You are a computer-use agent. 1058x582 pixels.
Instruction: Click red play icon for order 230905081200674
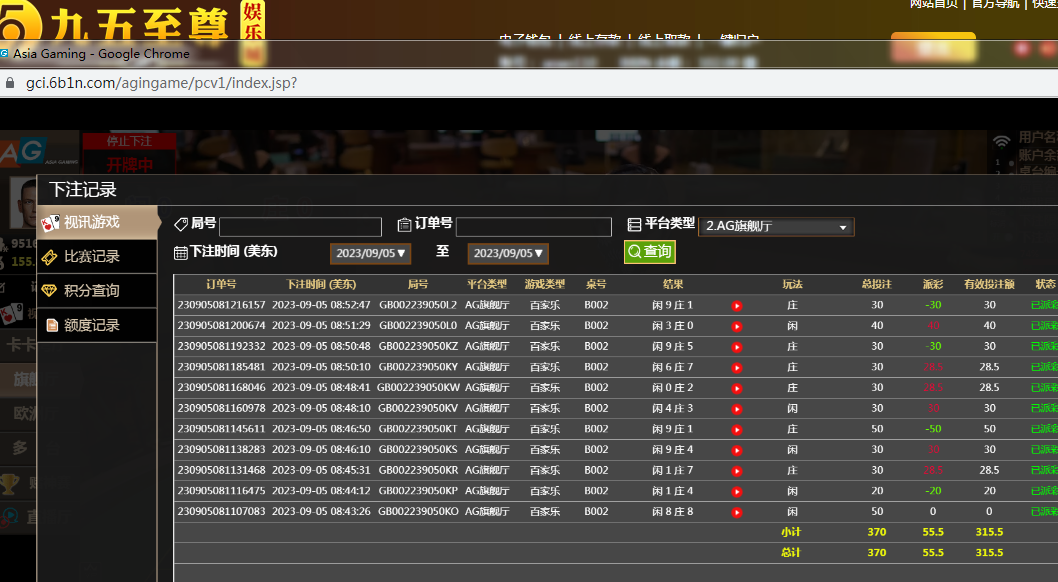[737, 326]
